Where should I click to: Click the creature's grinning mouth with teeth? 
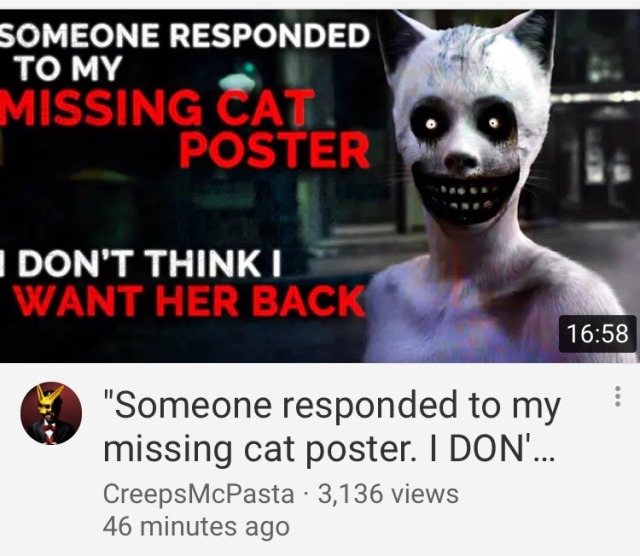coord(464,196)
